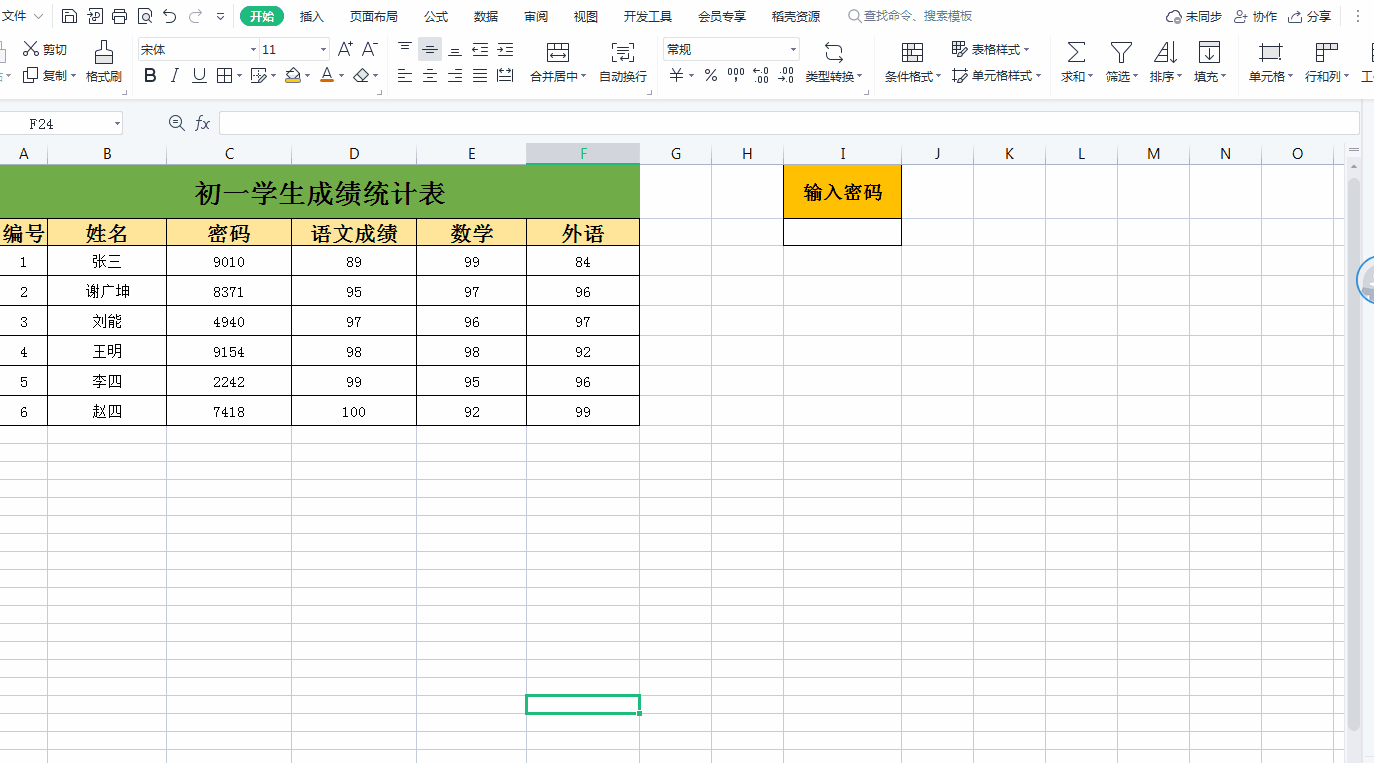Open the font name dropdown 宋体
The height and width of the screenshot is (763, 1374).
(253, 49)
